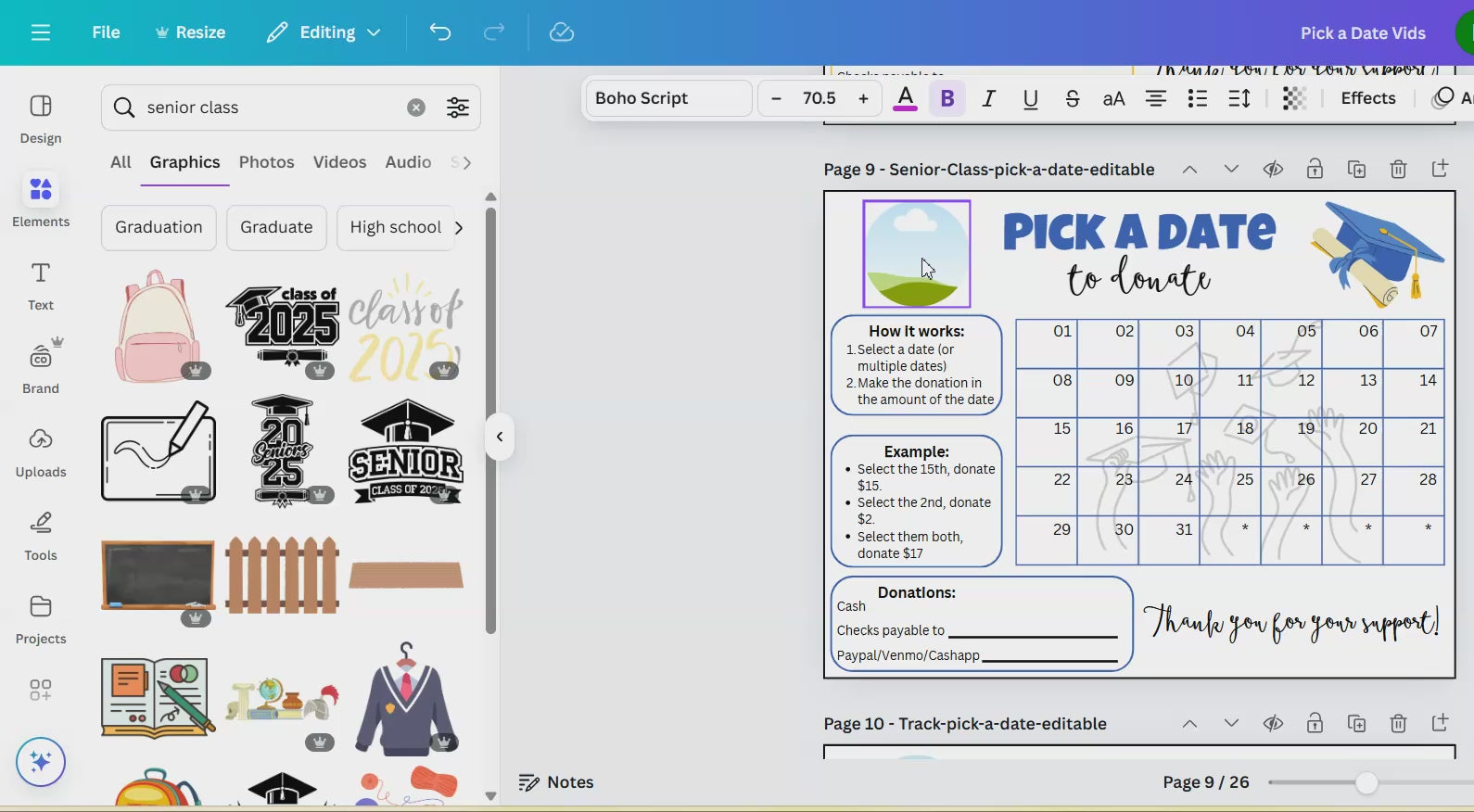Viewport: 1474px width, 812px height.
Task: Click the undo arrow icon
Action: (x=440, y=32)
